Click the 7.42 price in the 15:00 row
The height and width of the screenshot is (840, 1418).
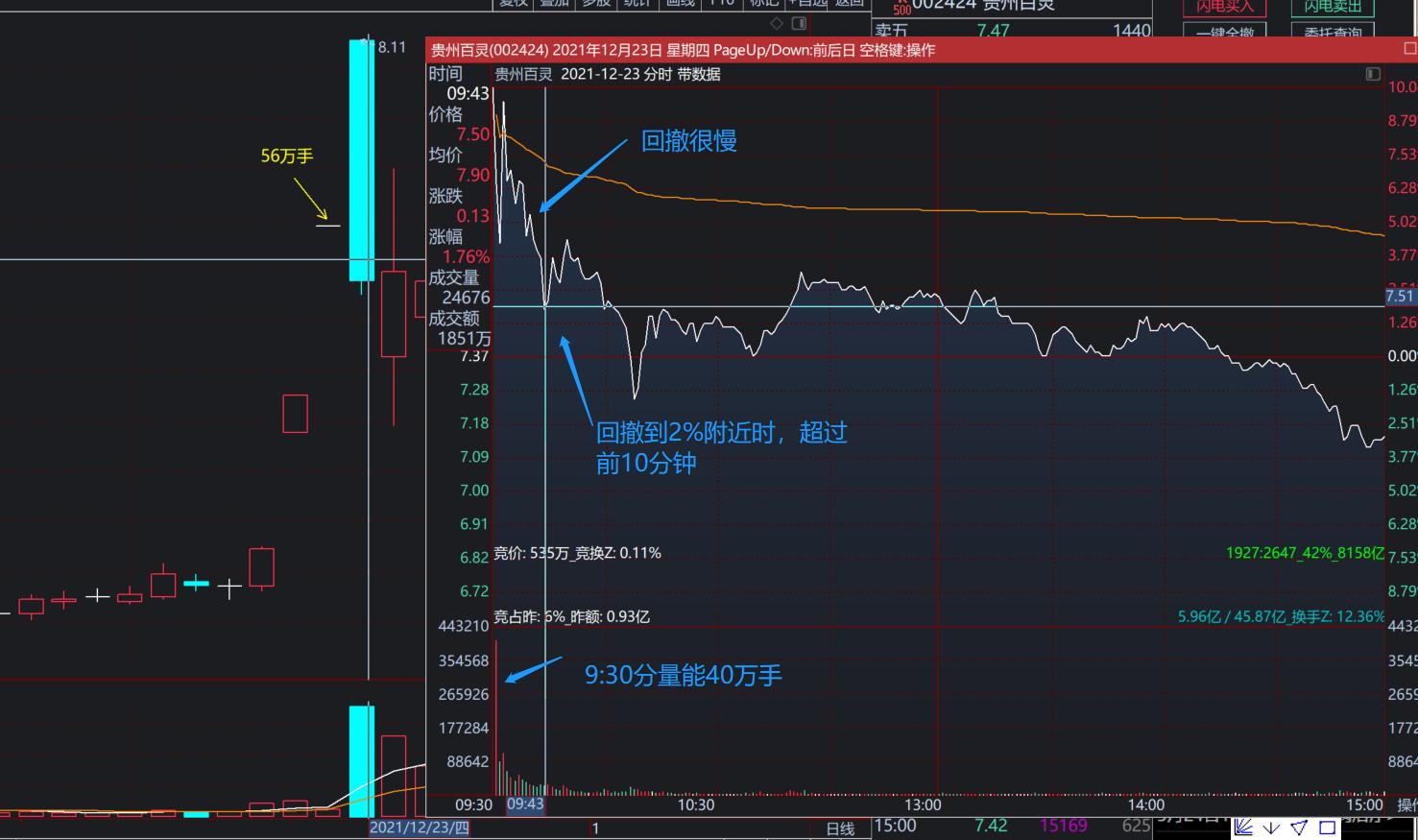click(991, 826)
